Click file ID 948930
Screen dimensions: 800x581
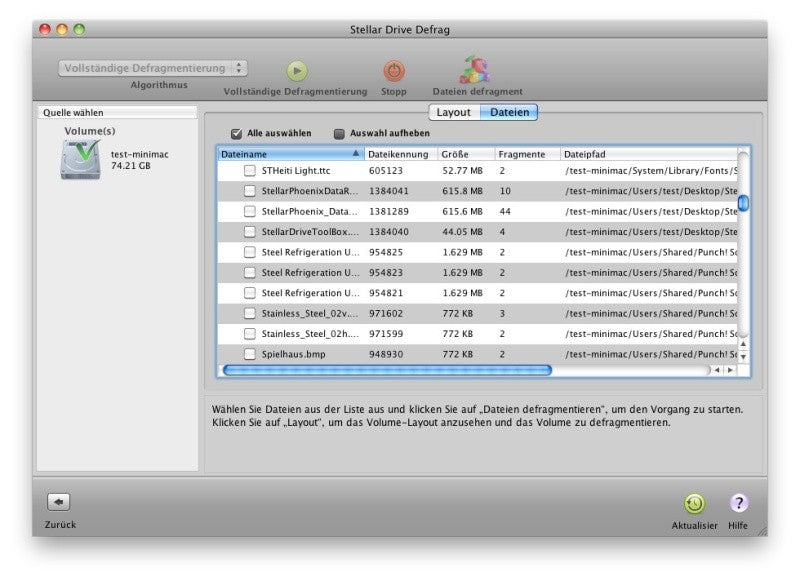pos(386,354)
